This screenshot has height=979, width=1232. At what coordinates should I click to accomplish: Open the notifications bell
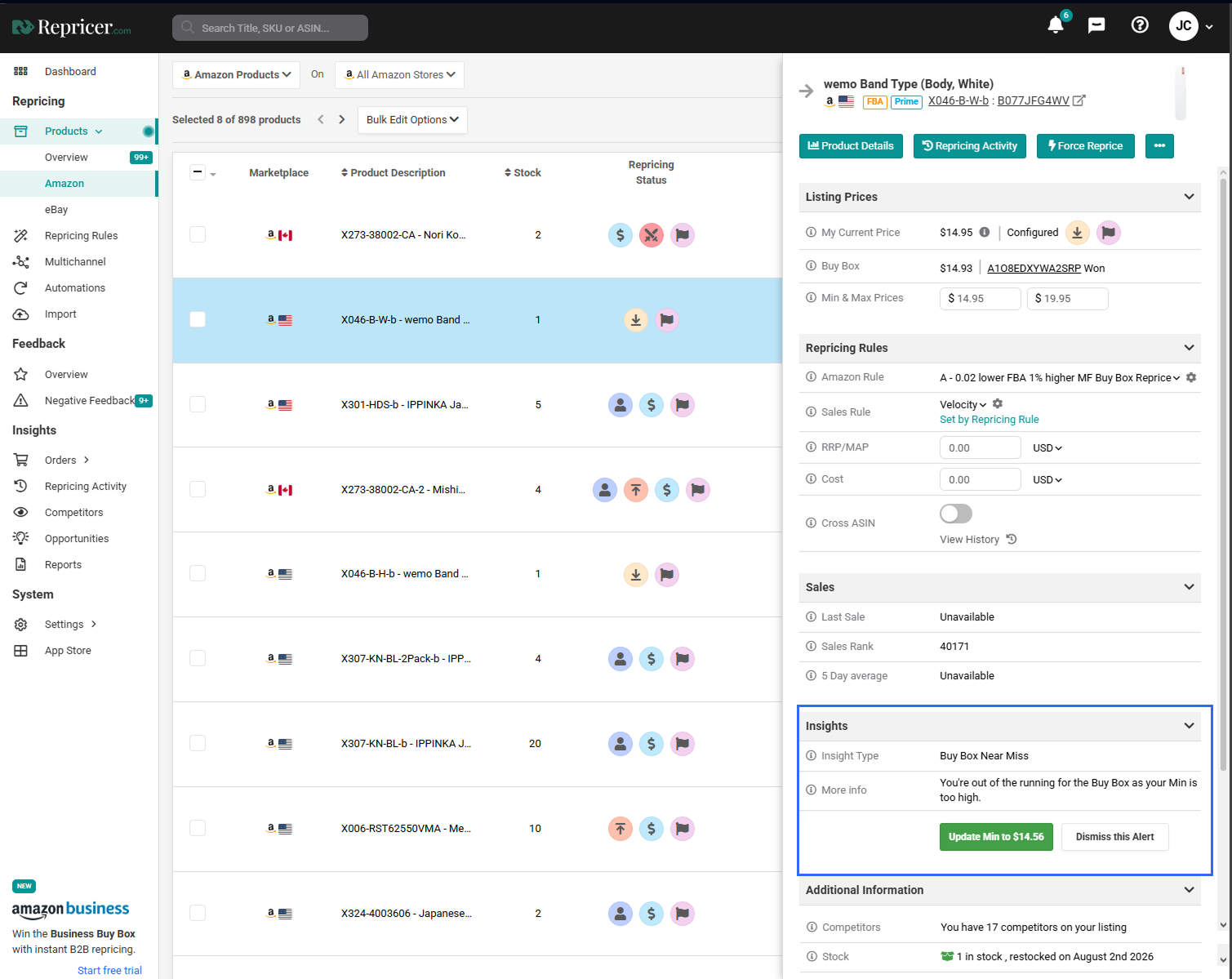pos(1056,25)
